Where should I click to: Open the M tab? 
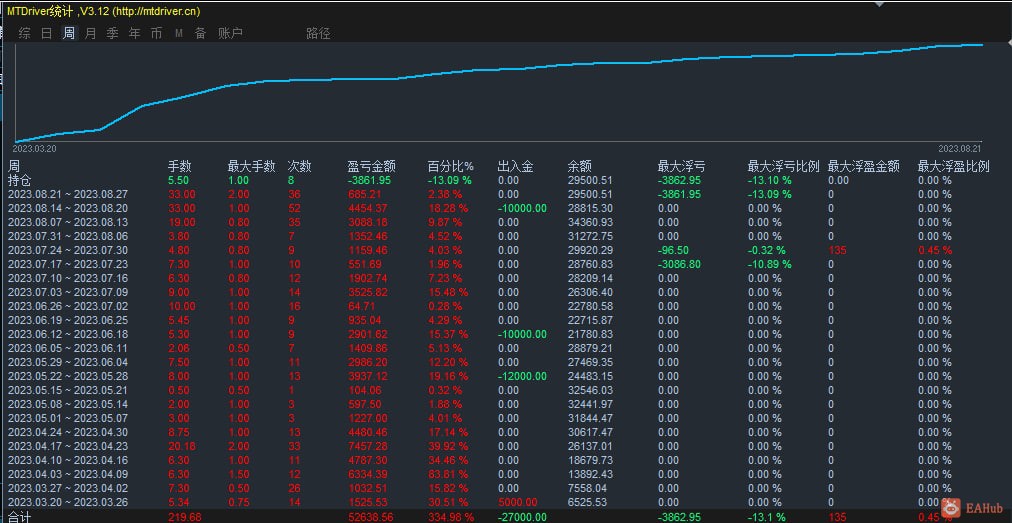179,34
